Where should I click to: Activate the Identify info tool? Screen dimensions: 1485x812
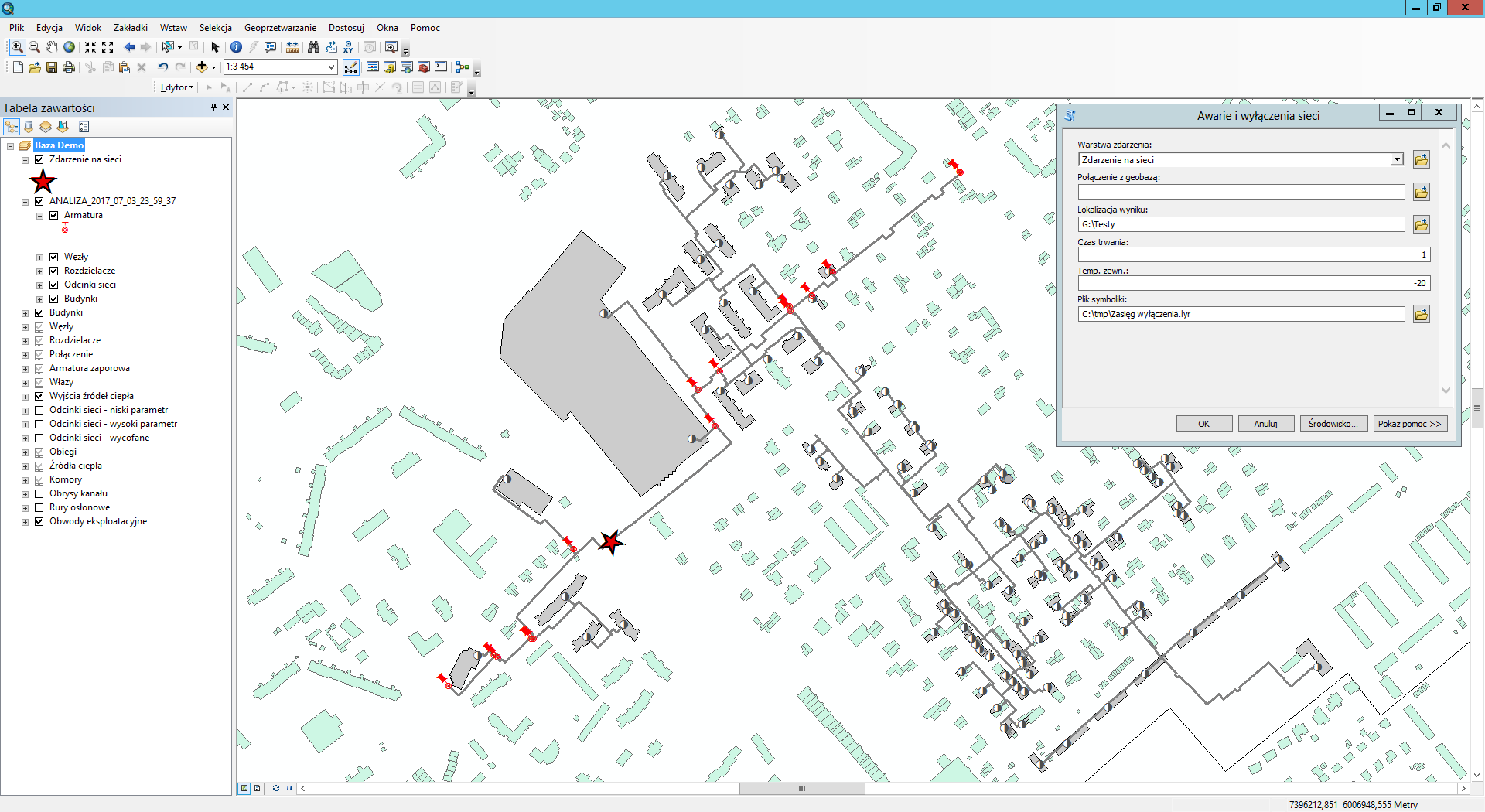tap(236, 47)
